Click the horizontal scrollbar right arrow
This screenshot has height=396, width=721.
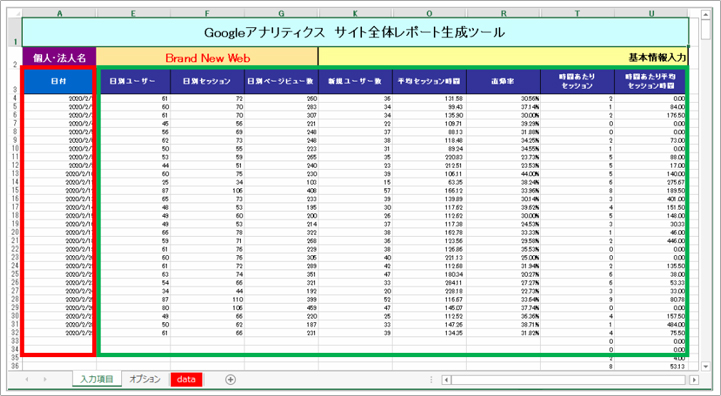pyautogui.click(x=694, y=380)
